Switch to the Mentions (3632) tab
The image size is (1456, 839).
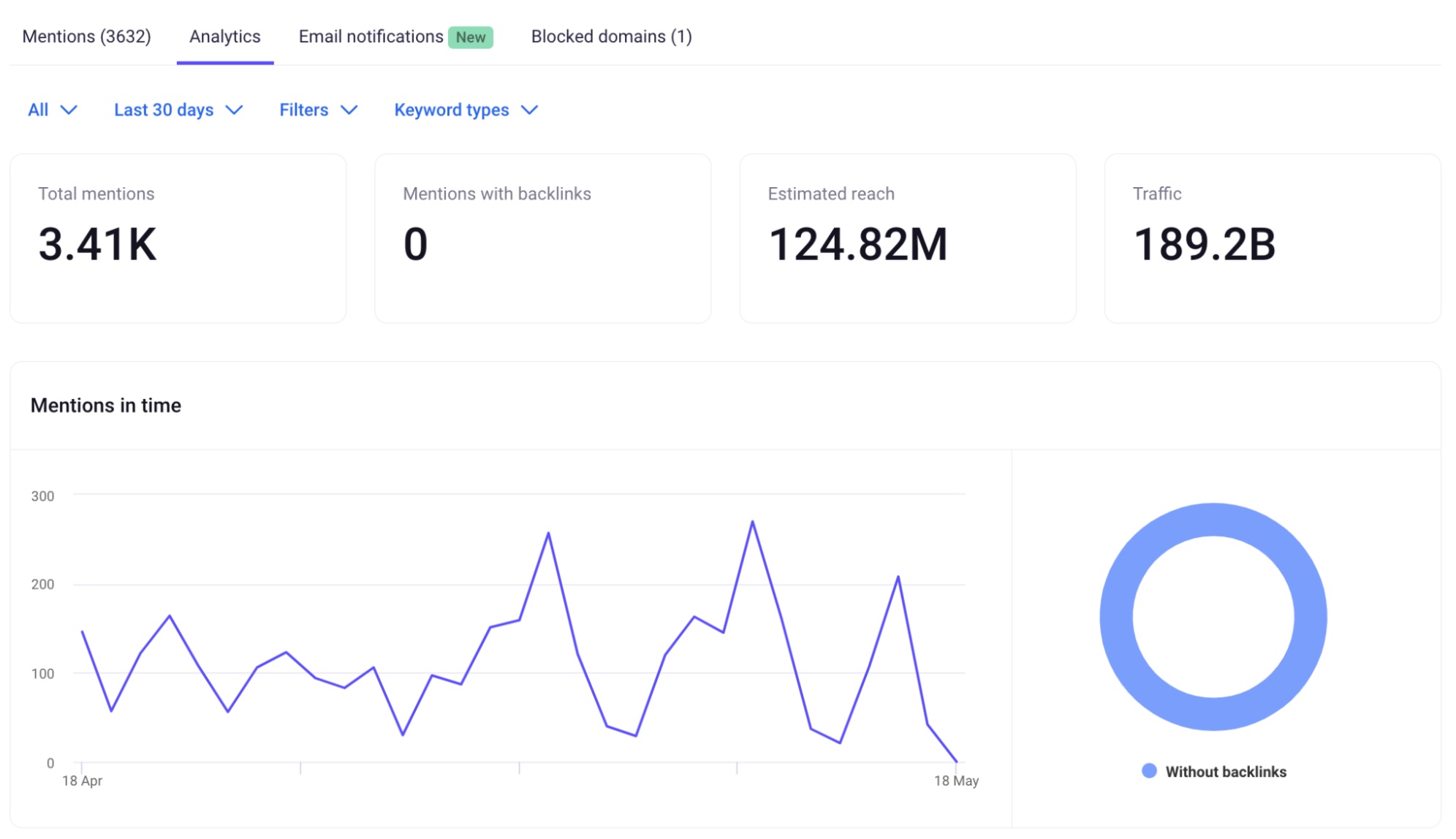[x=86, y=37]
